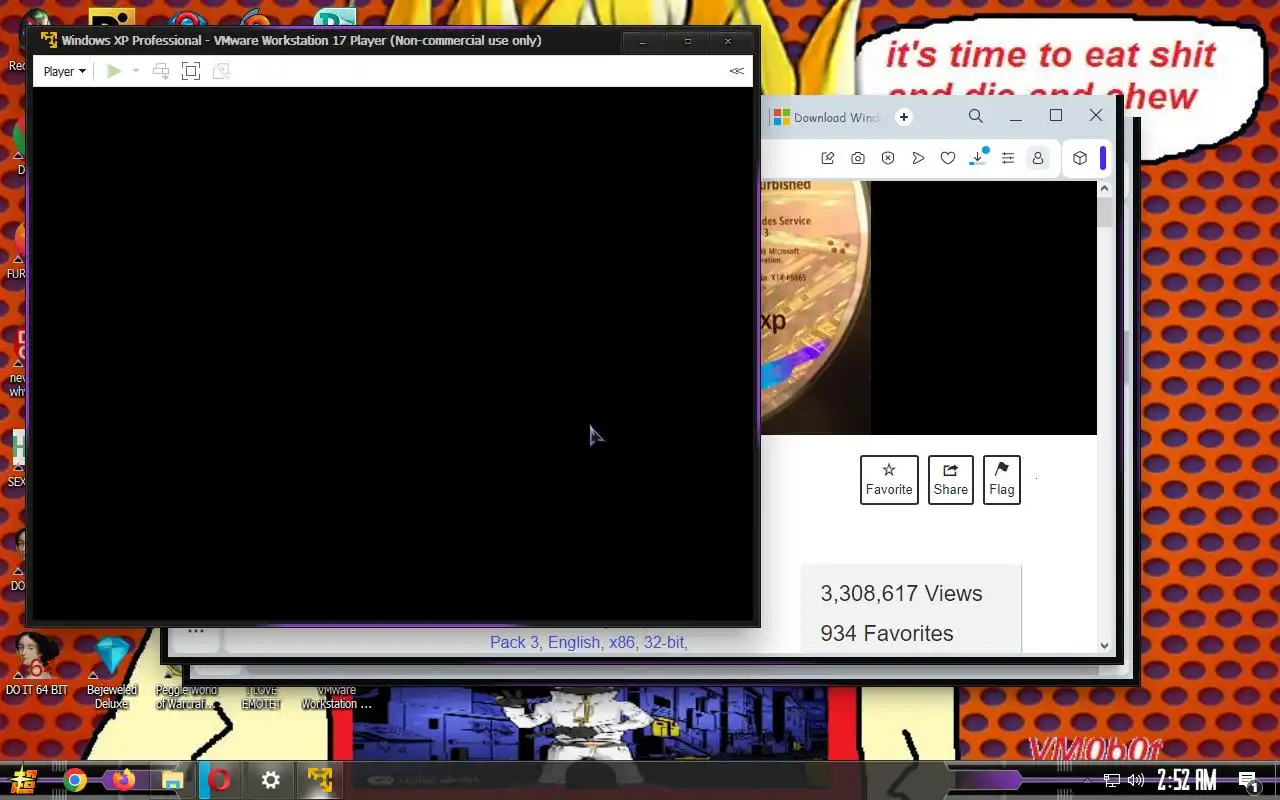The image size is (1280, 800).
Task: Collapse the VMware toolbar with double chevron
Action: click(737, 71)
